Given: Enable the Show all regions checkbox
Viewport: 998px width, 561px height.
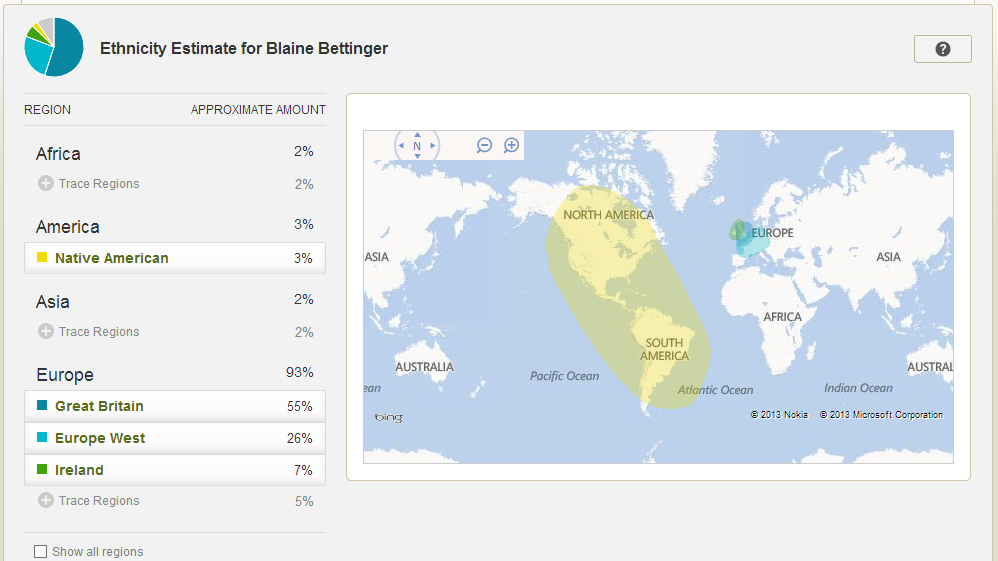Looking at the screenshot, I should tap(40, 551).
